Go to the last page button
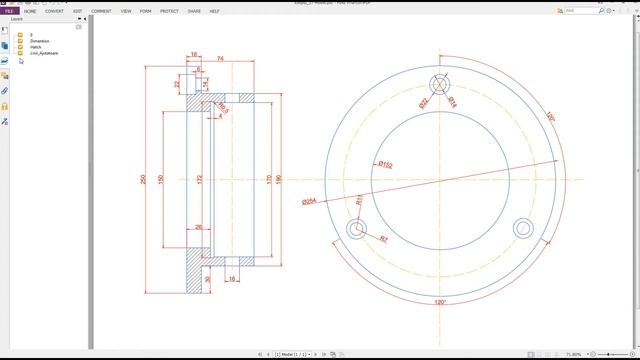Image resolution: width=640 pixels, height=360 pixels. tap(324, 354)
